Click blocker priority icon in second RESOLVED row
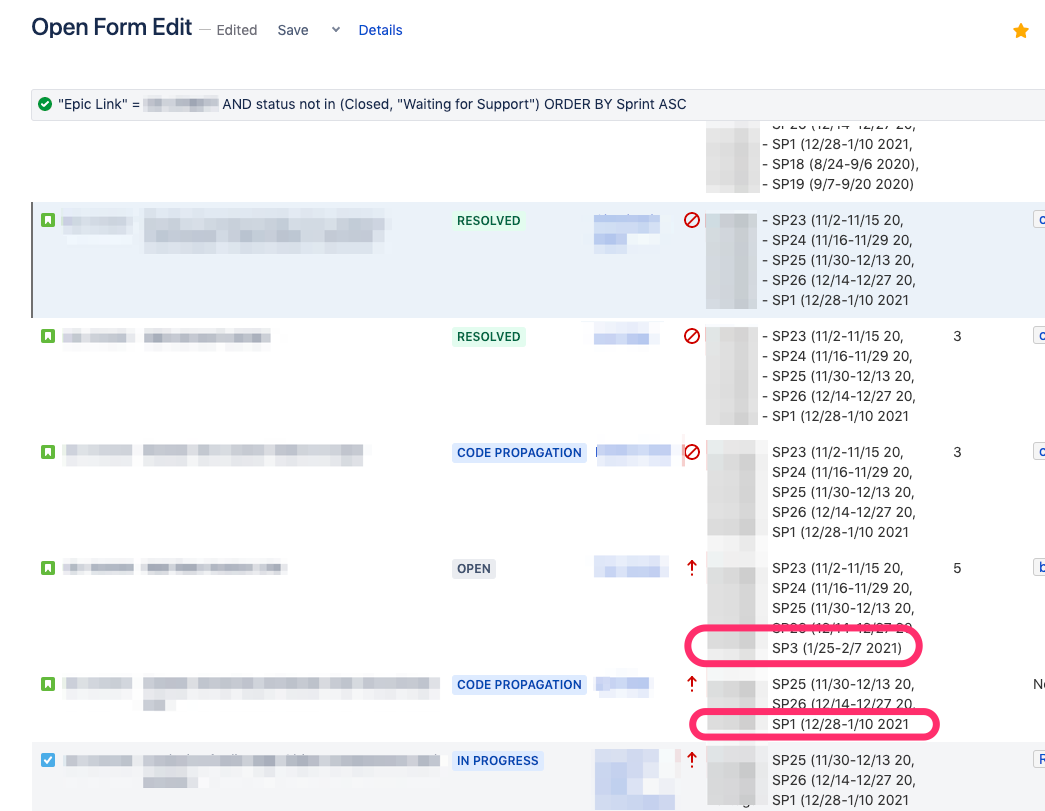 pyautogui.click(x=692, y=336)
